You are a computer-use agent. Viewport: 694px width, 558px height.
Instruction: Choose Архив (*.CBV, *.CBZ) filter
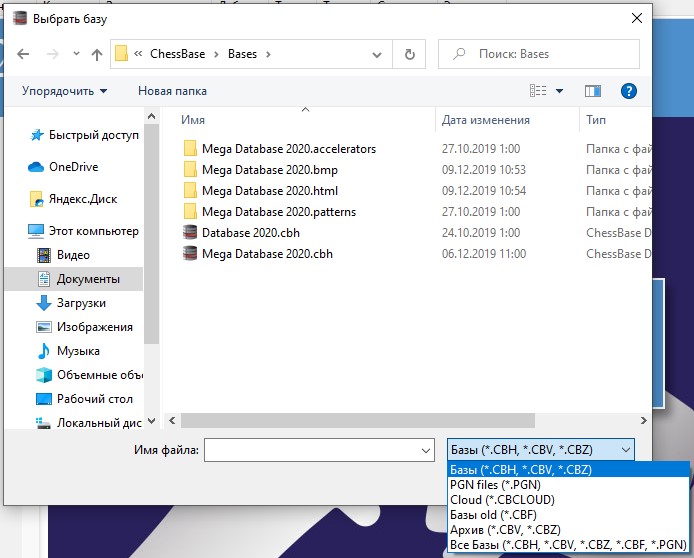(x=569, y=530)
